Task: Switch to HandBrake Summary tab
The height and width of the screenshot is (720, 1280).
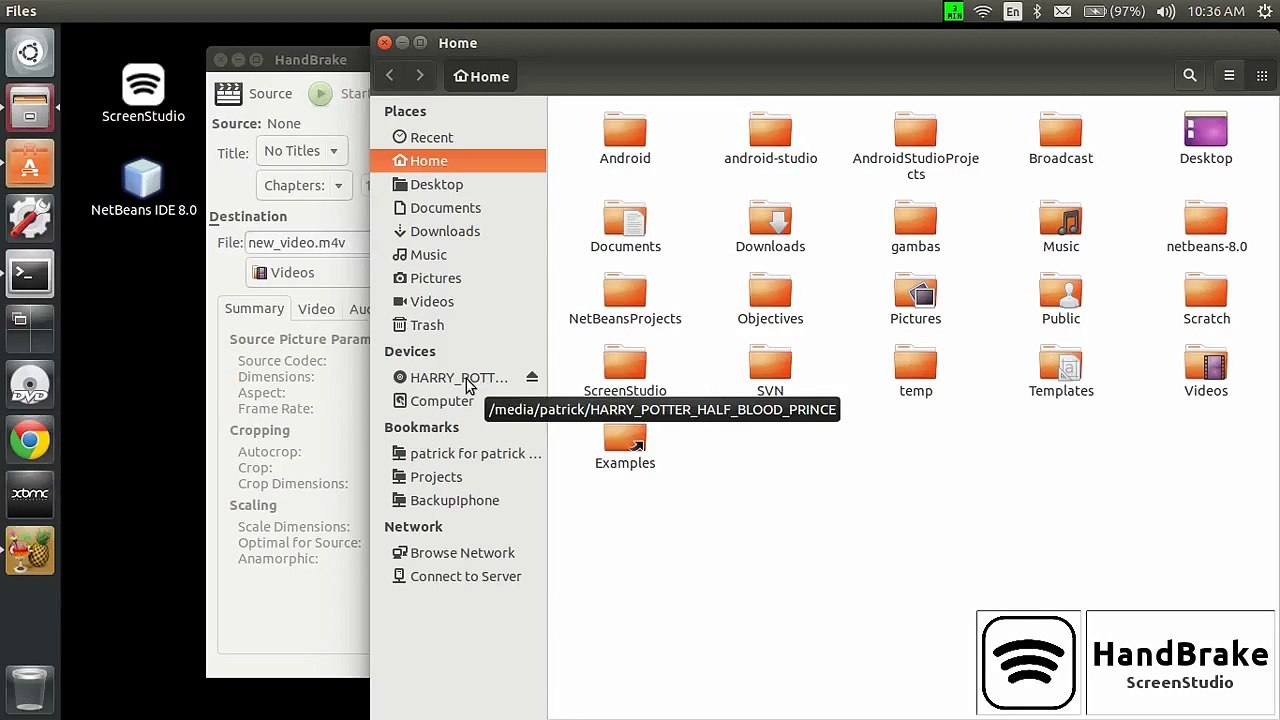Action: click(x=254, y=309)
